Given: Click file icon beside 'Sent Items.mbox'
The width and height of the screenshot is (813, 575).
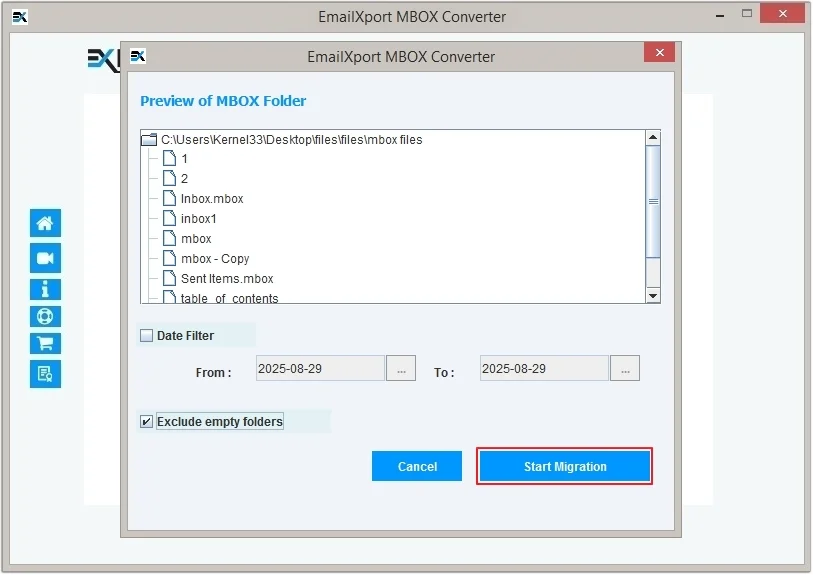Looking at the screenshot, I should click(170, 278).
